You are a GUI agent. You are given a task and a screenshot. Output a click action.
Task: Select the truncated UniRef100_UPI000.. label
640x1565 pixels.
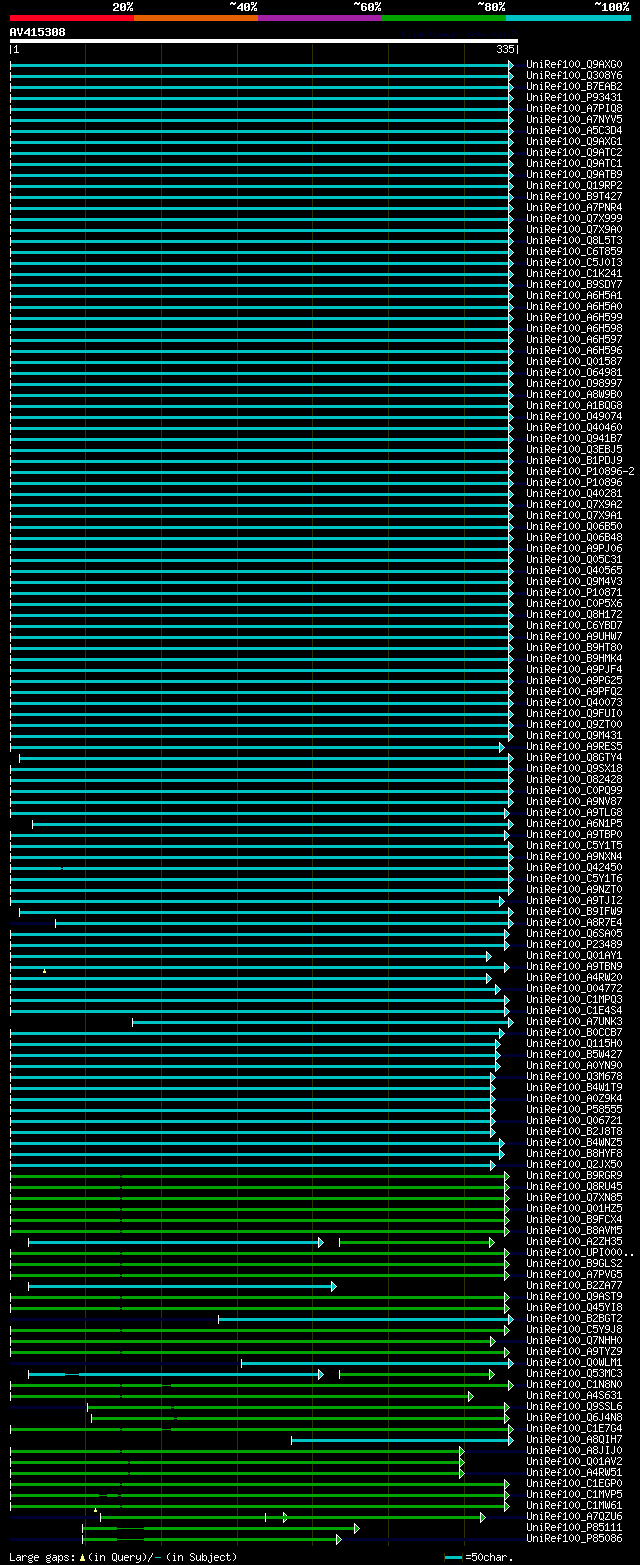pos(580,1253)
